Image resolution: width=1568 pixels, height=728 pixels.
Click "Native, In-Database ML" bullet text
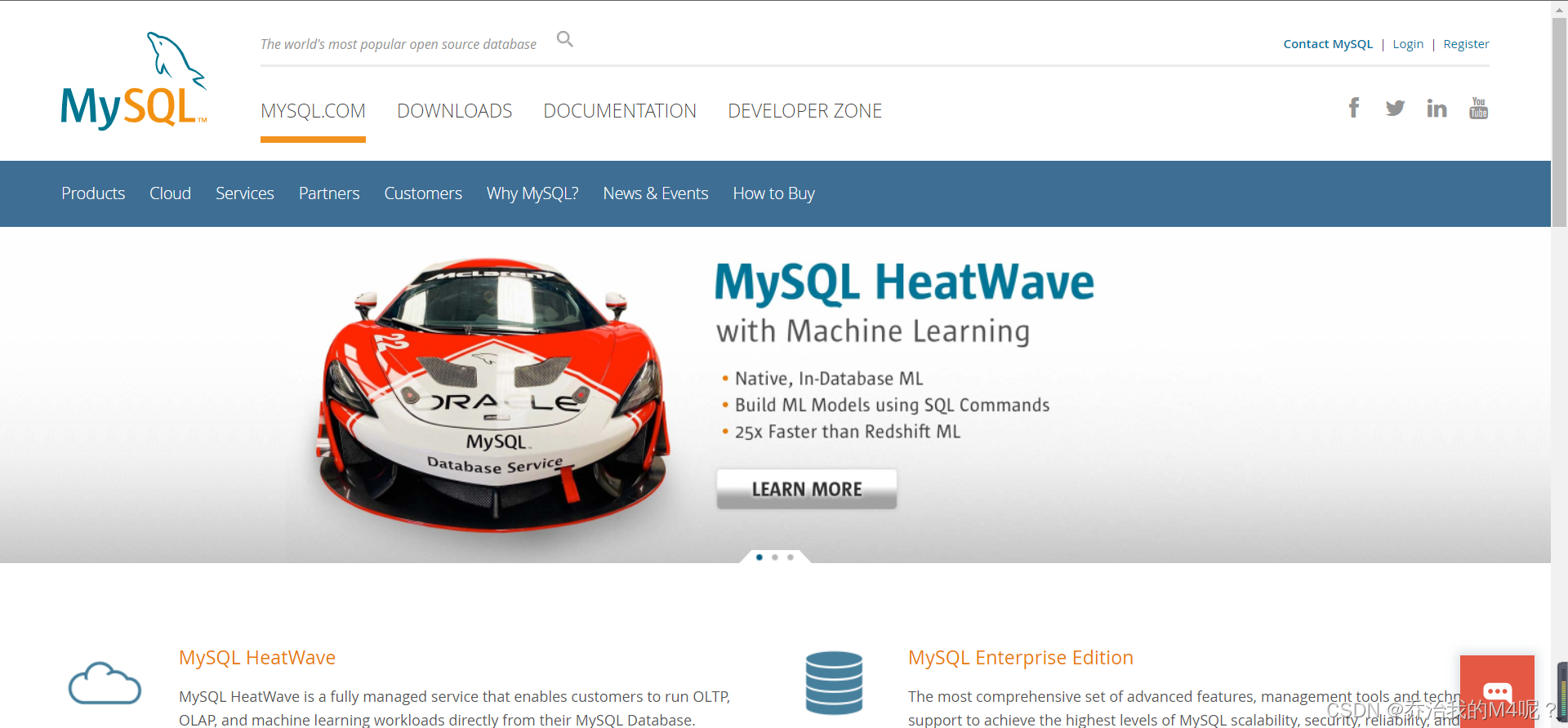(x=829, y=379)
